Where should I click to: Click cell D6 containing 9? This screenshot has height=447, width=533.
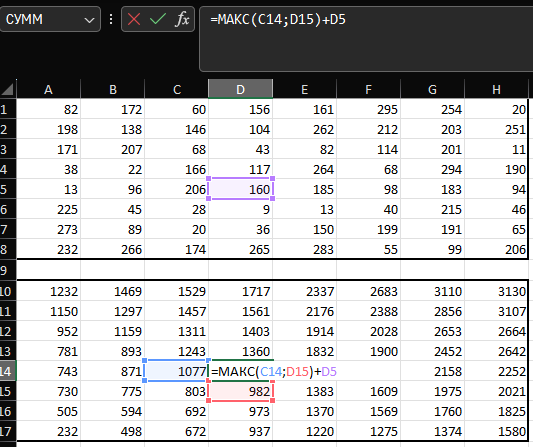pos(240,209)
